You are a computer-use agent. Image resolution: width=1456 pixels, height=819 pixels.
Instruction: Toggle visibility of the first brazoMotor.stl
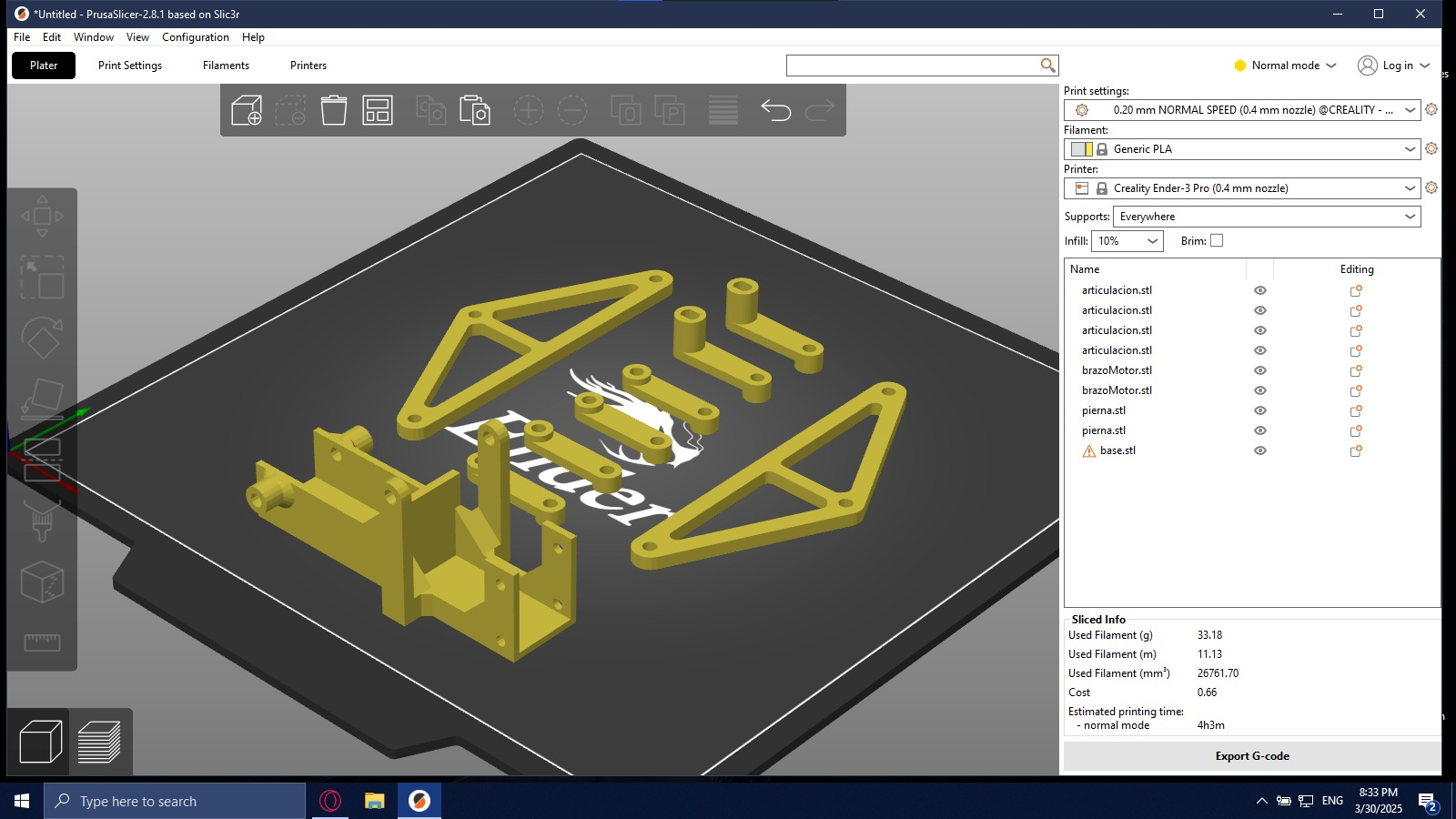(x=1260, y=370)
